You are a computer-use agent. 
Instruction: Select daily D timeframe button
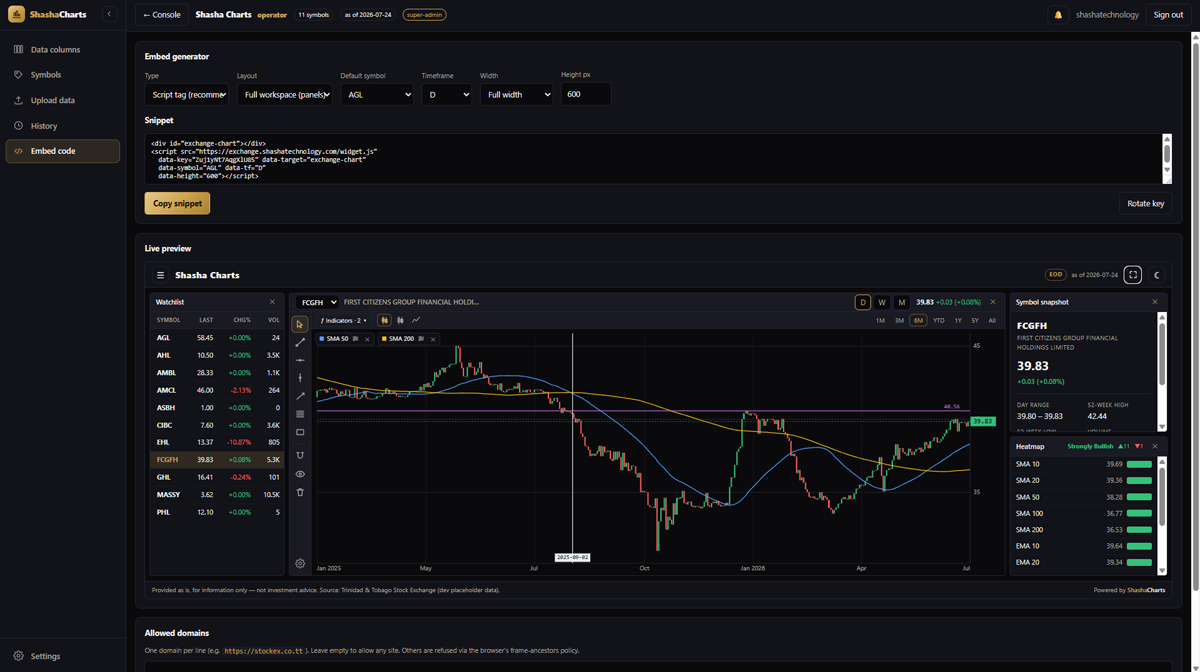coord(863,302)
